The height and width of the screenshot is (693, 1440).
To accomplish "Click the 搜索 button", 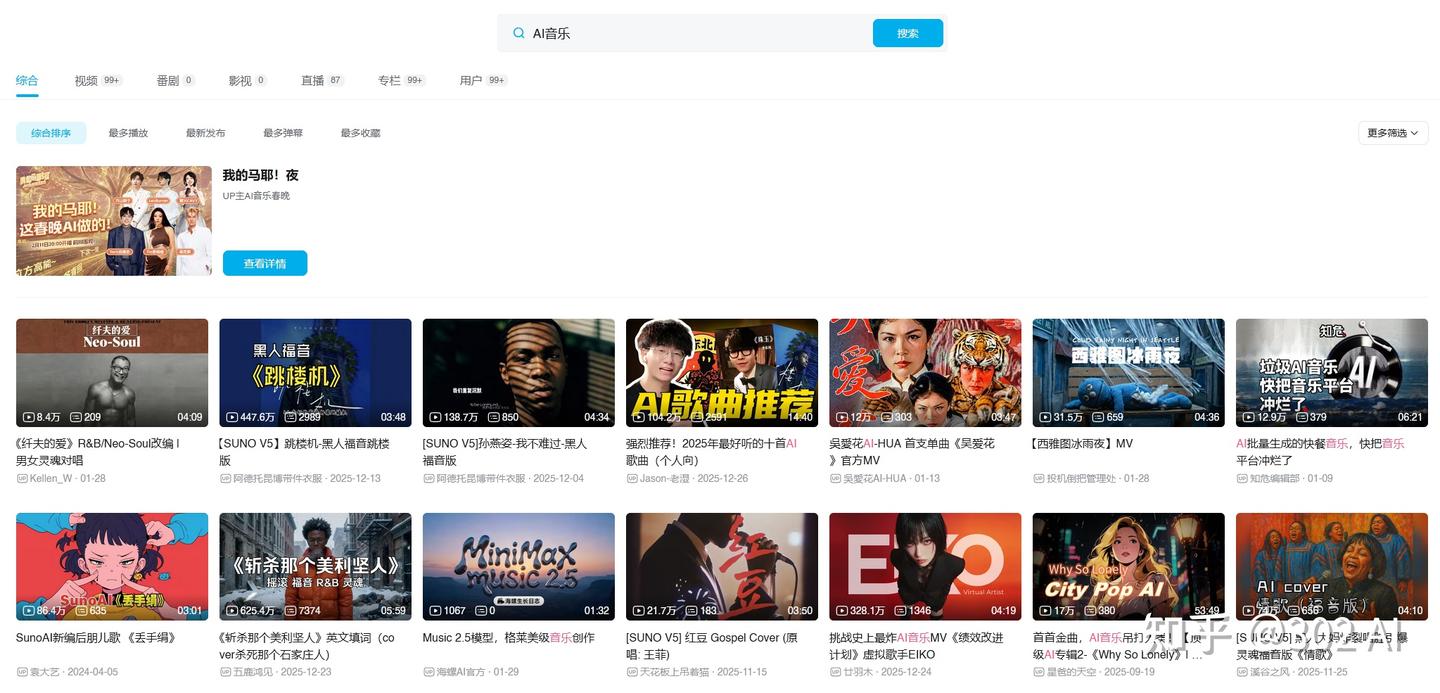I will pyautogui.click(x=908, y=33).
